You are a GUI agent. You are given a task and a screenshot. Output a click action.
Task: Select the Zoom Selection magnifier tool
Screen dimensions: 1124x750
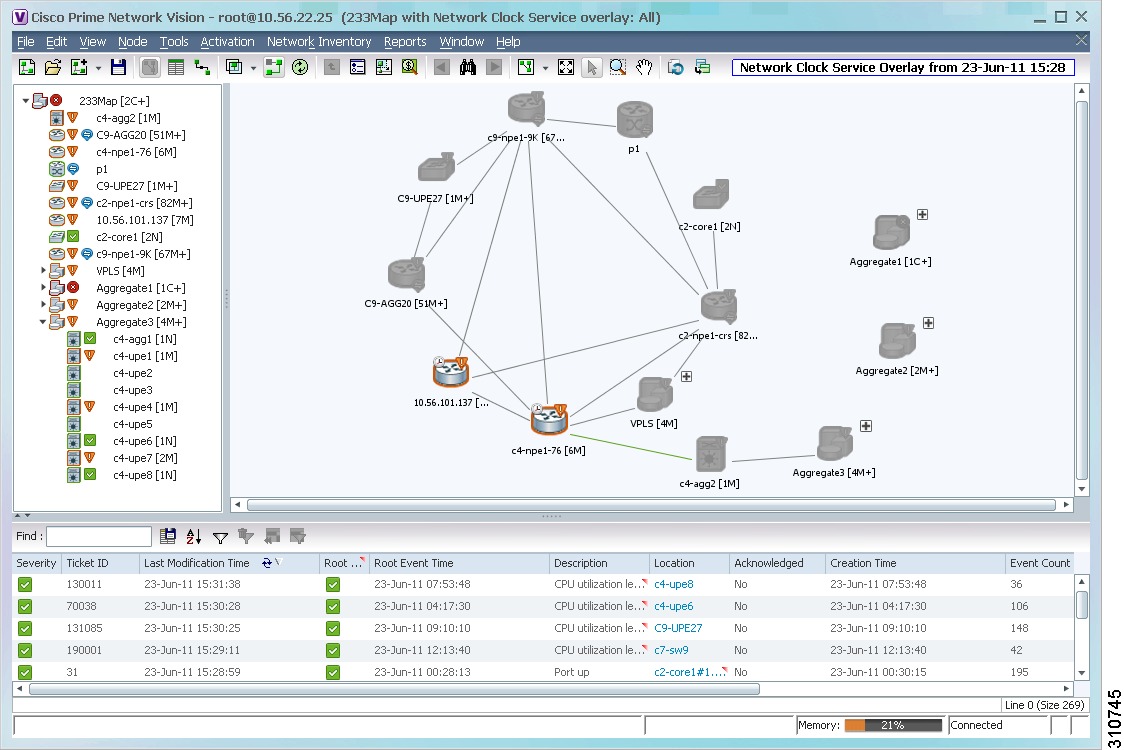click(x=618, y=67)
